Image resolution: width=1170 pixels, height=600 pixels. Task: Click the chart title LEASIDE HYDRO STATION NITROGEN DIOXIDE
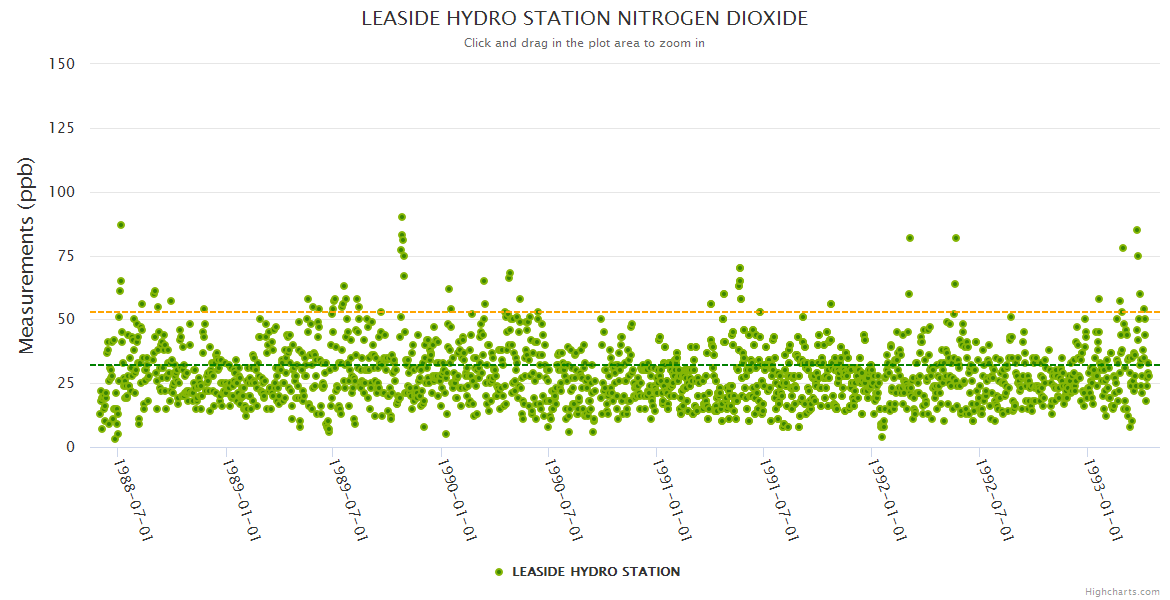(x=584, y=19)
